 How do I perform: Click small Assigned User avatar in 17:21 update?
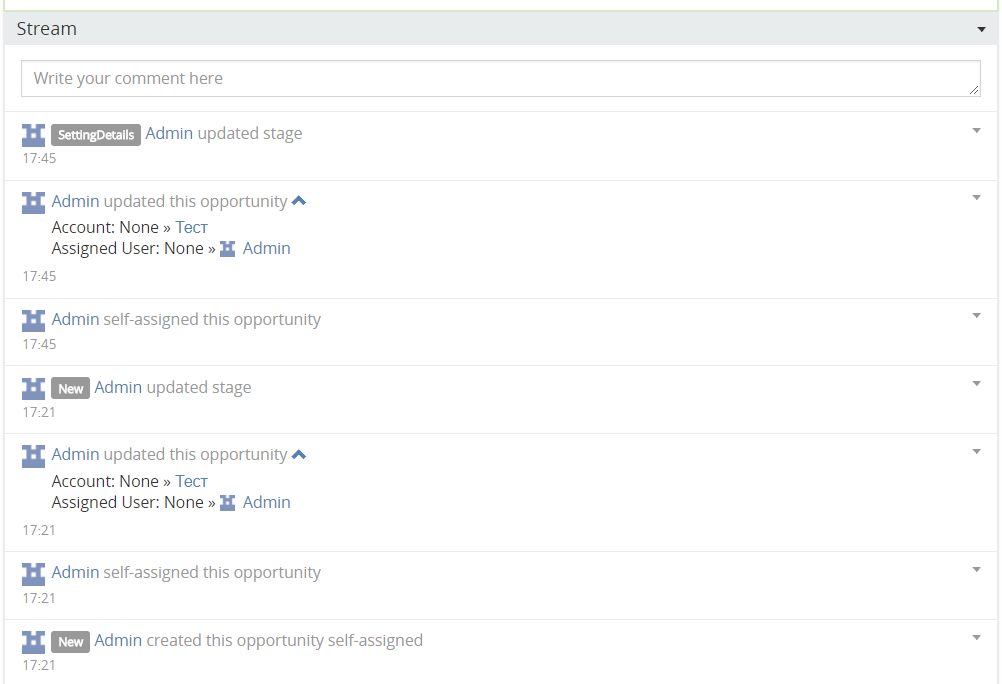[x=228, y=503]
